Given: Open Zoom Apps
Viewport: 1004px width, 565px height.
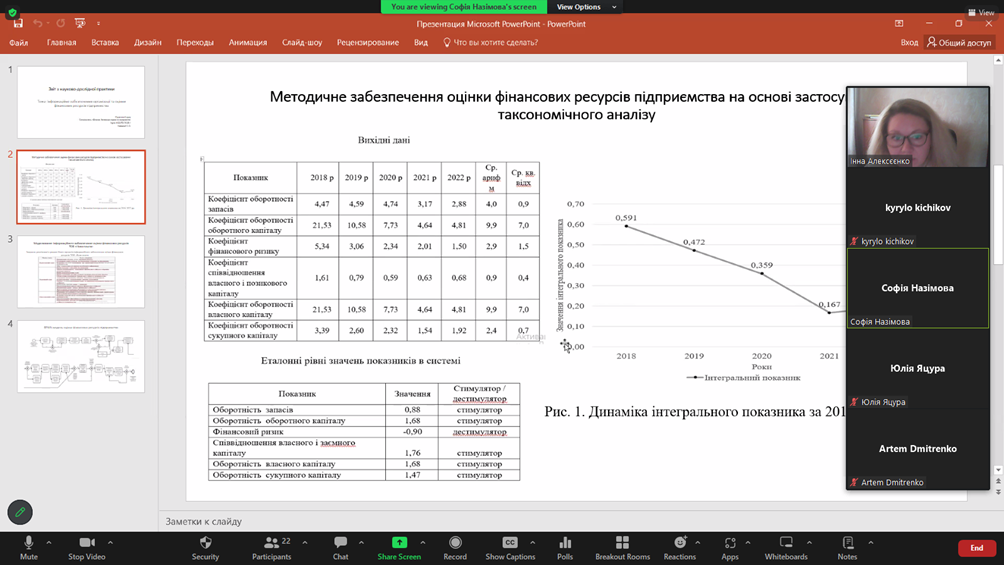Looking at the screenshot, I should pos(730,548).
